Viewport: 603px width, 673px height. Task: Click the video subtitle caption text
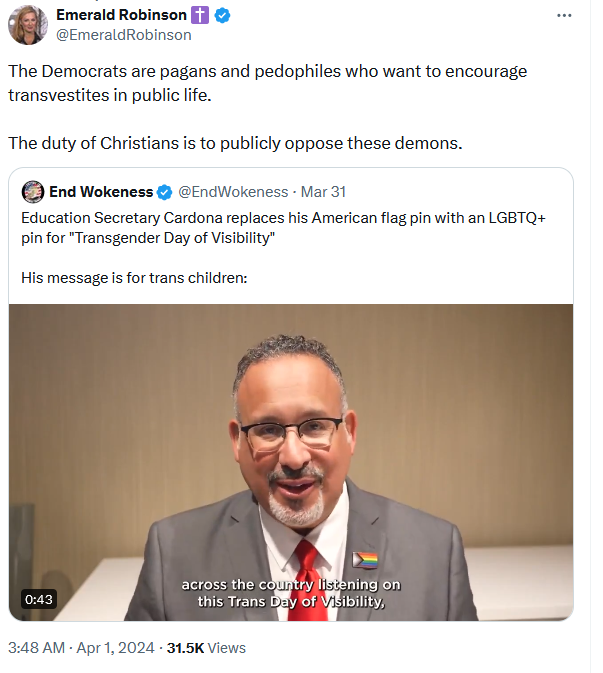coord(291,593)
